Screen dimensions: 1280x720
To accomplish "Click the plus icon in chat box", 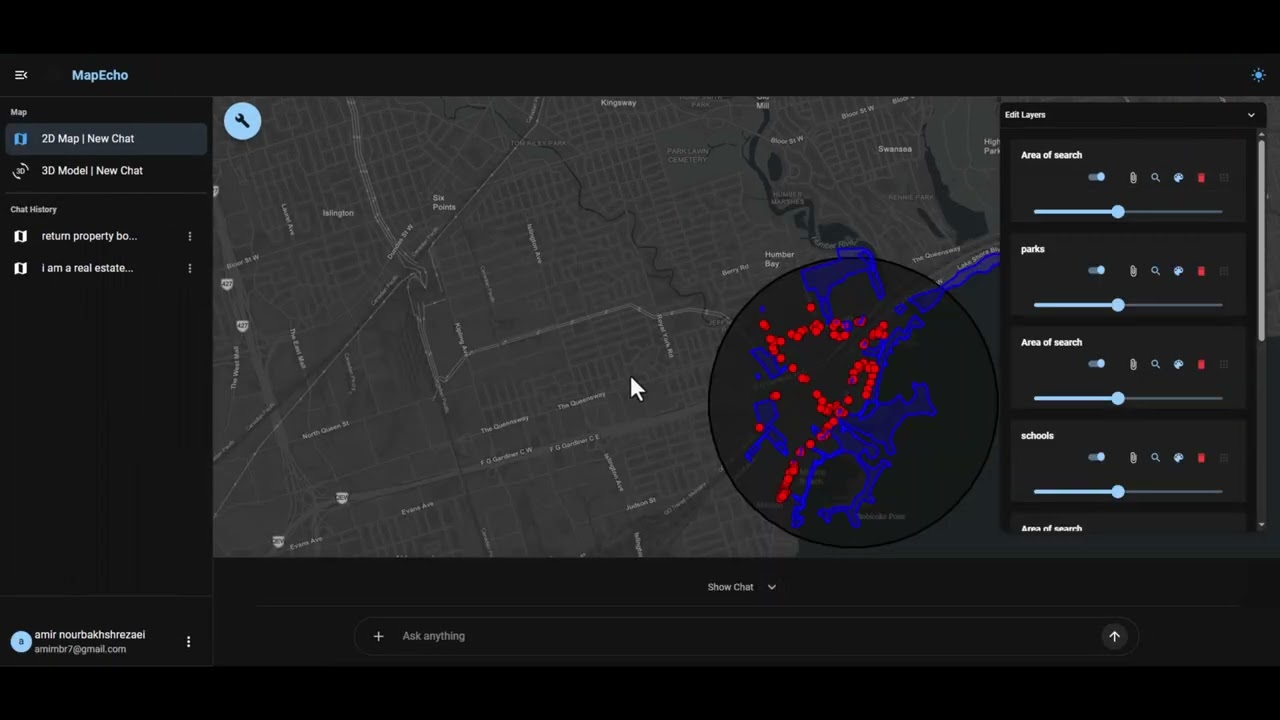I will 378,636.
